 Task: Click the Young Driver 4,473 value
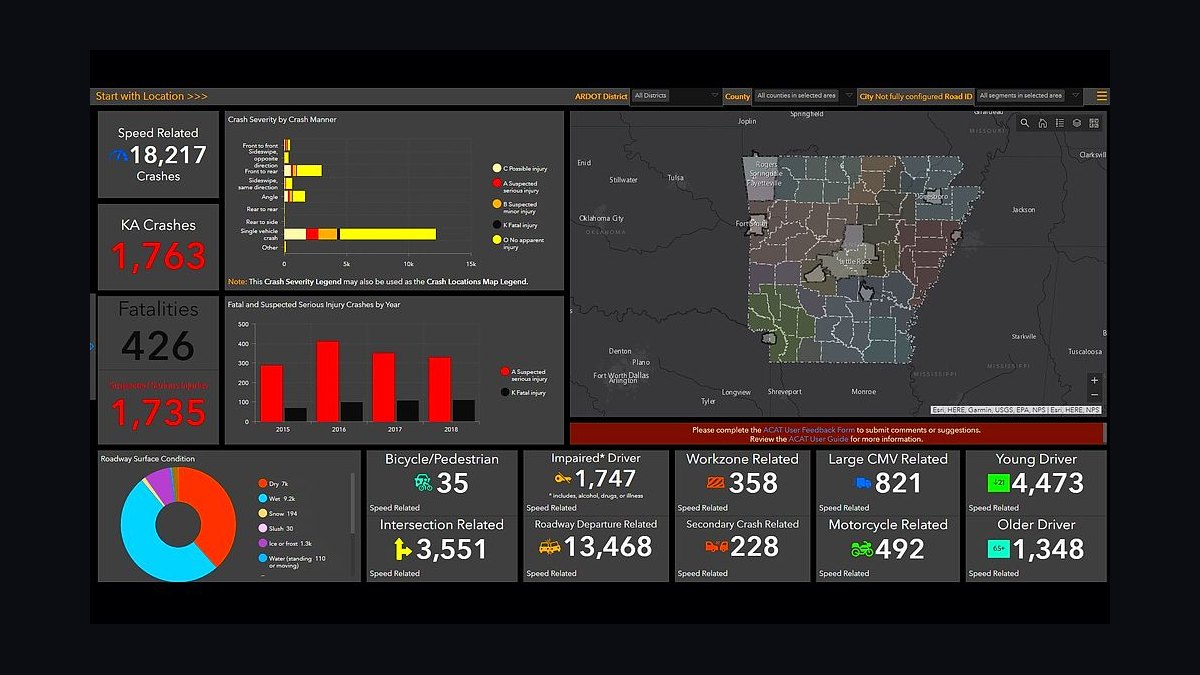pyautogui.click(x=1048, y=483)
